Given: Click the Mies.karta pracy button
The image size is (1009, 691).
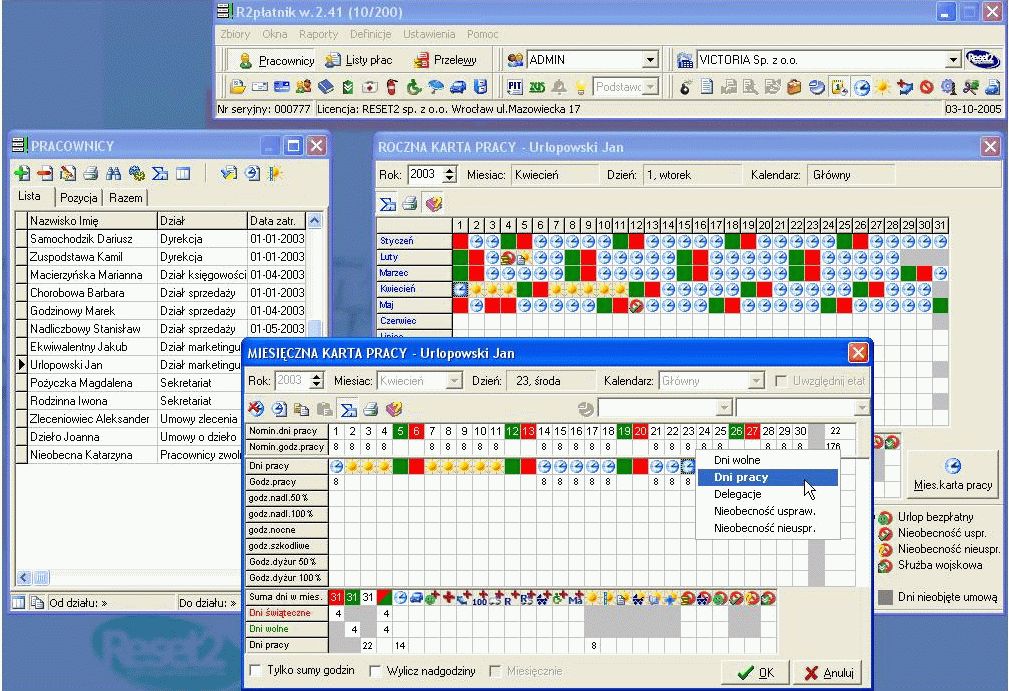Looking at the screenshot, I should click(953, 475).
